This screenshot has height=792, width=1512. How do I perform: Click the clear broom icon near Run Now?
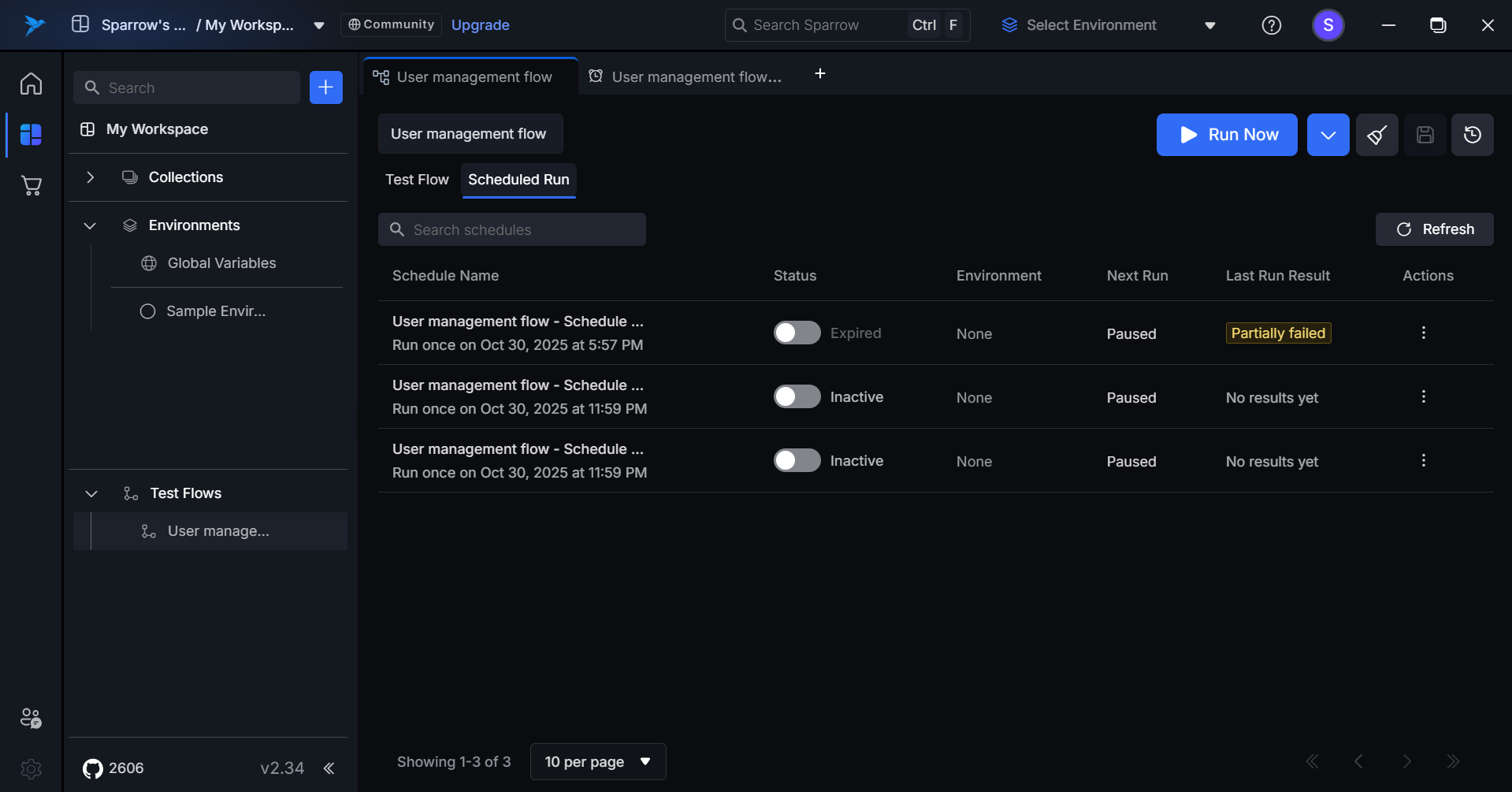pos(1376,135)
